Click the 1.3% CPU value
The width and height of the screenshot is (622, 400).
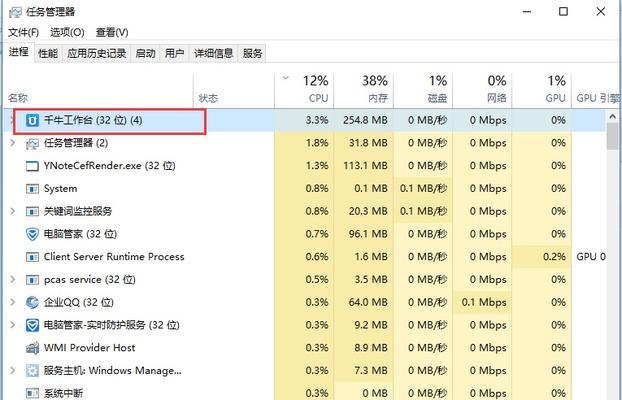(x=317, y=166)
